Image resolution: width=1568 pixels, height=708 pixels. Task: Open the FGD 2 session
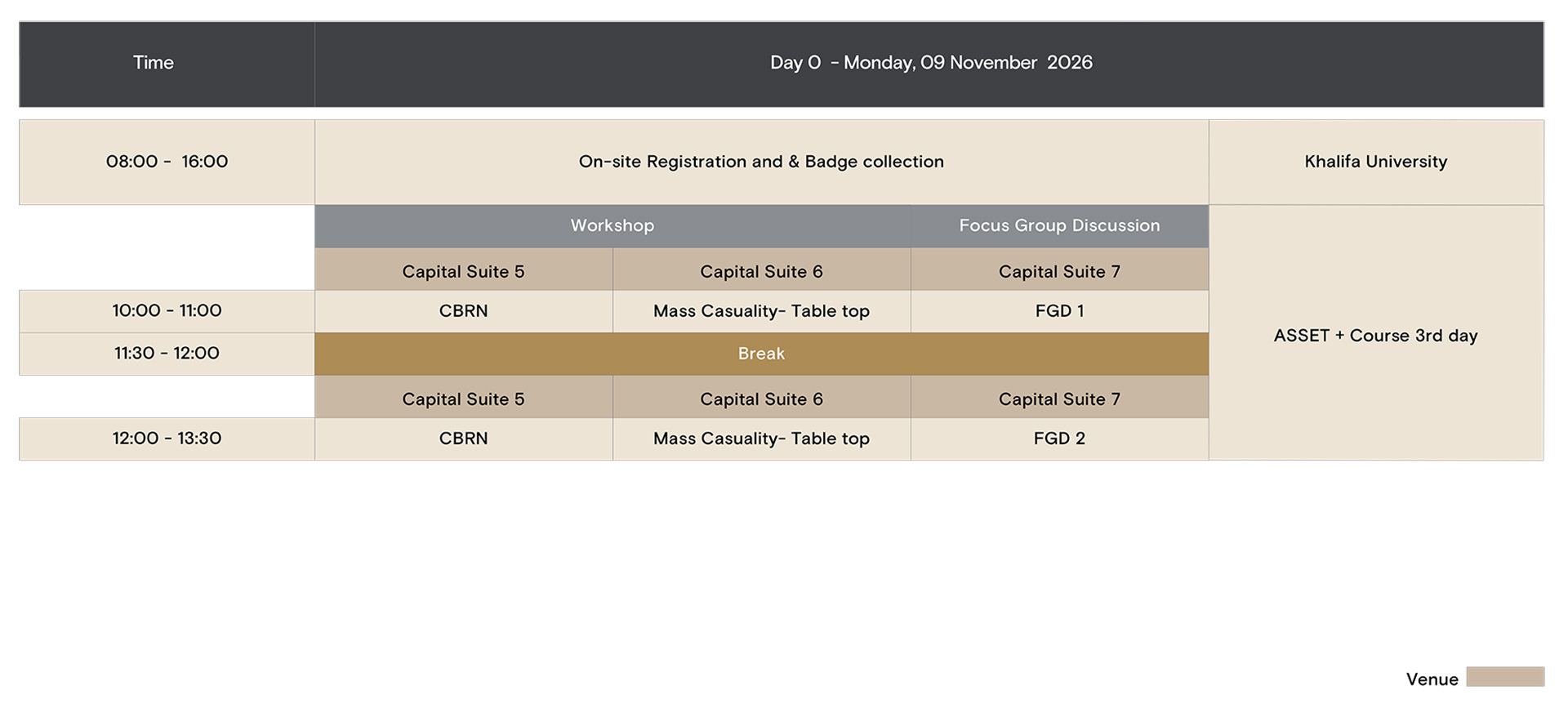point(1059,439)
